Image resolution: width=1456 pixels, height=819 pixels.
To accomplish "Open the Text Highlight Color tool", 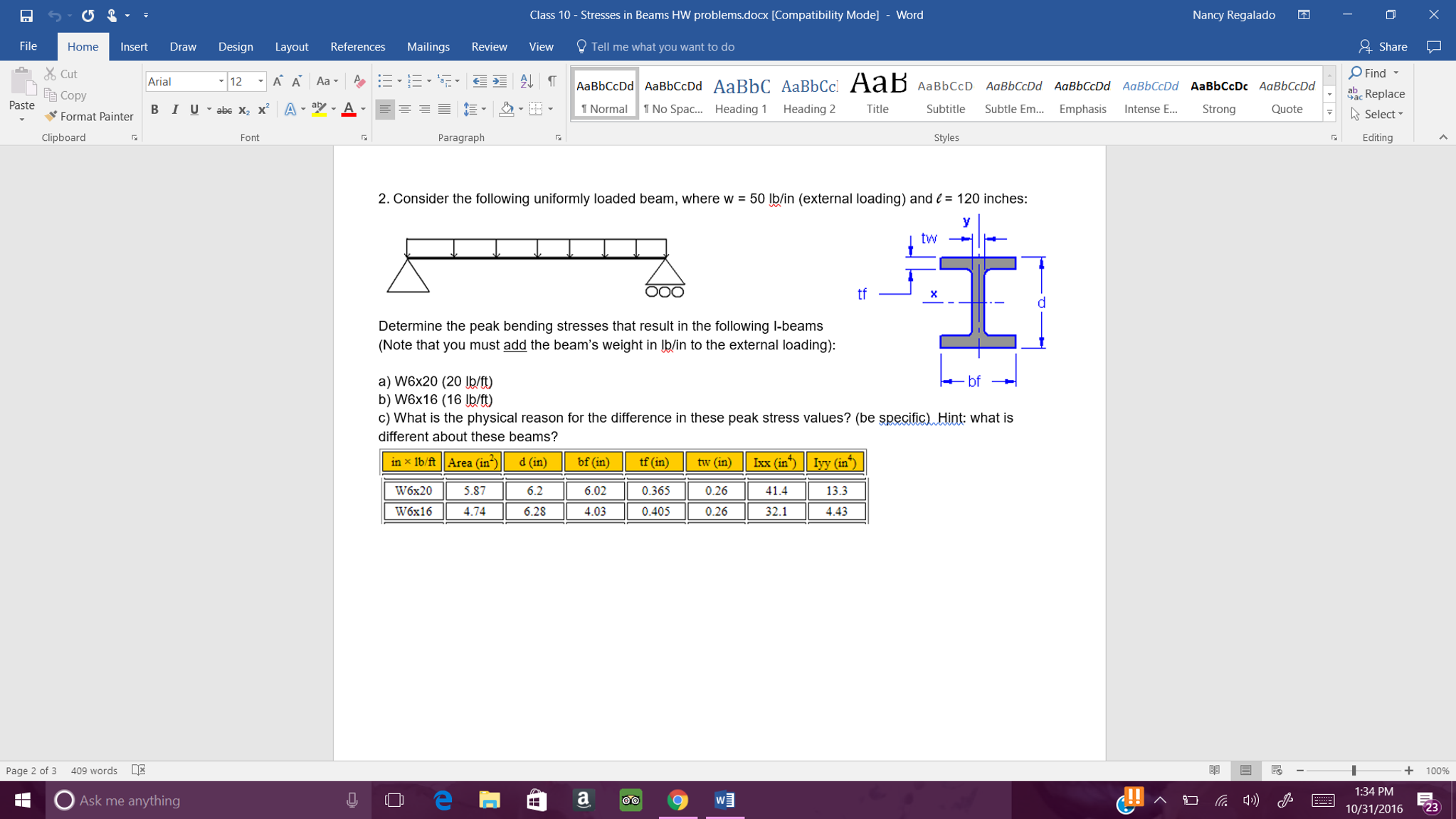I will click(x=318, y=109).
